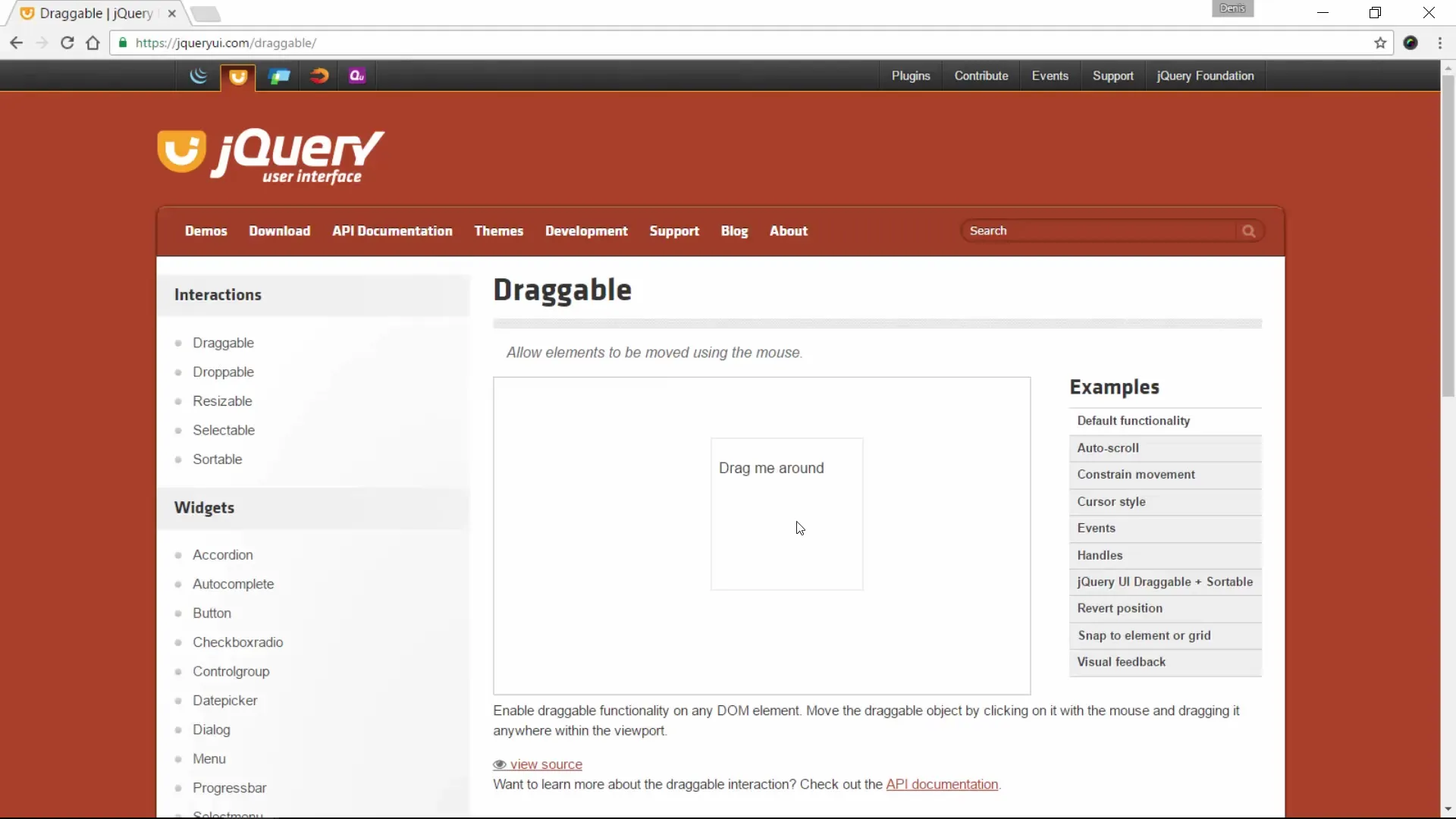Screen dimensions: 1456x819
Task: Click the eye icon beside view source
Action: (x=500, y=764)
